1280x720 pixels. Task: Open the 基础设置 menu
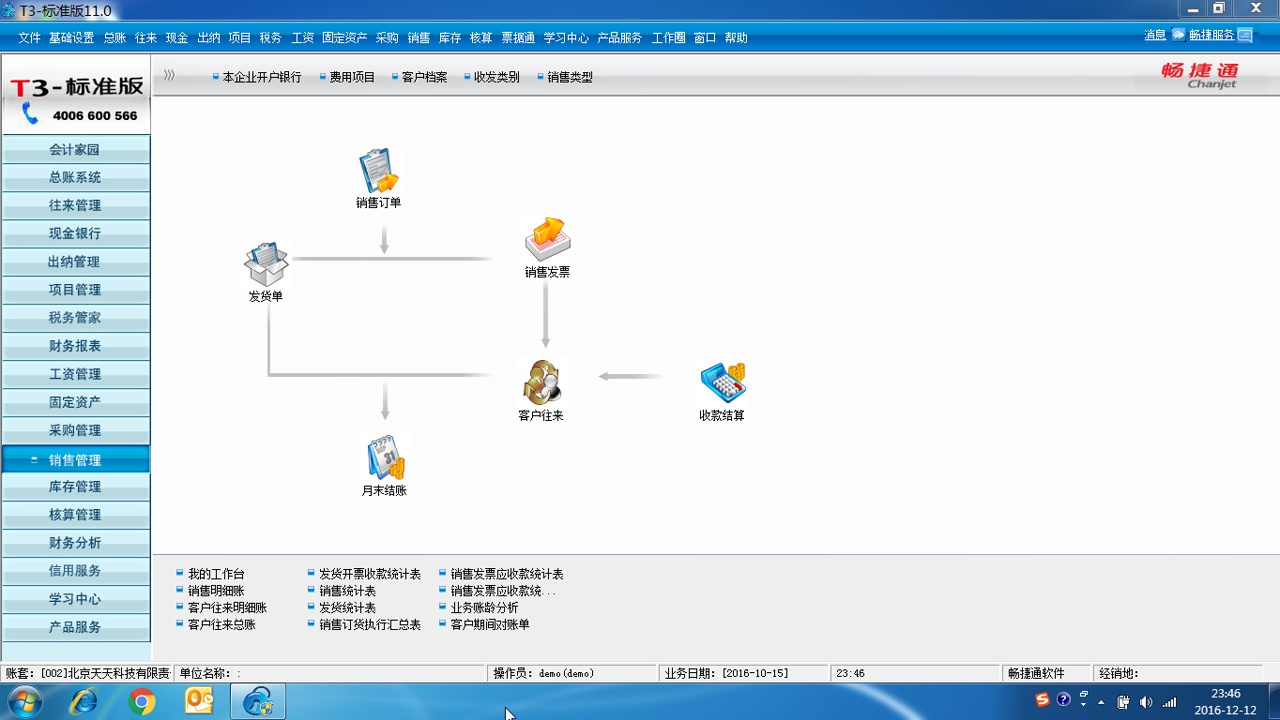pyautogui.click(x=71, y=37)
